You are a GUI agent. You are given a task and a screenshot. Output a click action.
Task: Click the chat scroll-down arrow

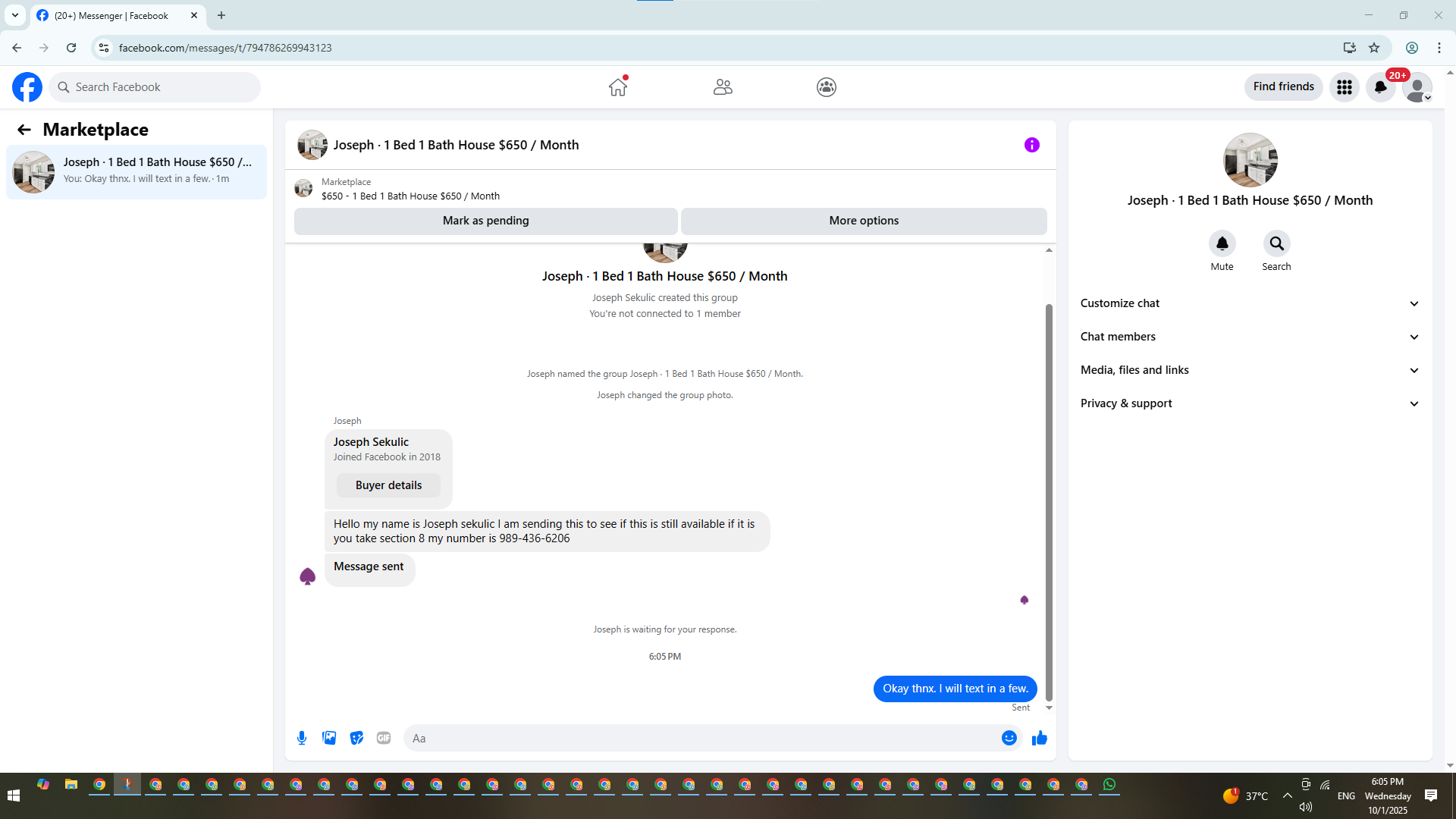point(1049,708)
